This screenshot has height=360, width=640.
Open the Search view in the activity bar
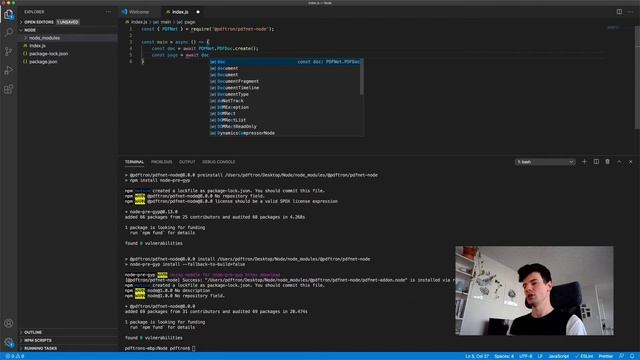(9, 33)
